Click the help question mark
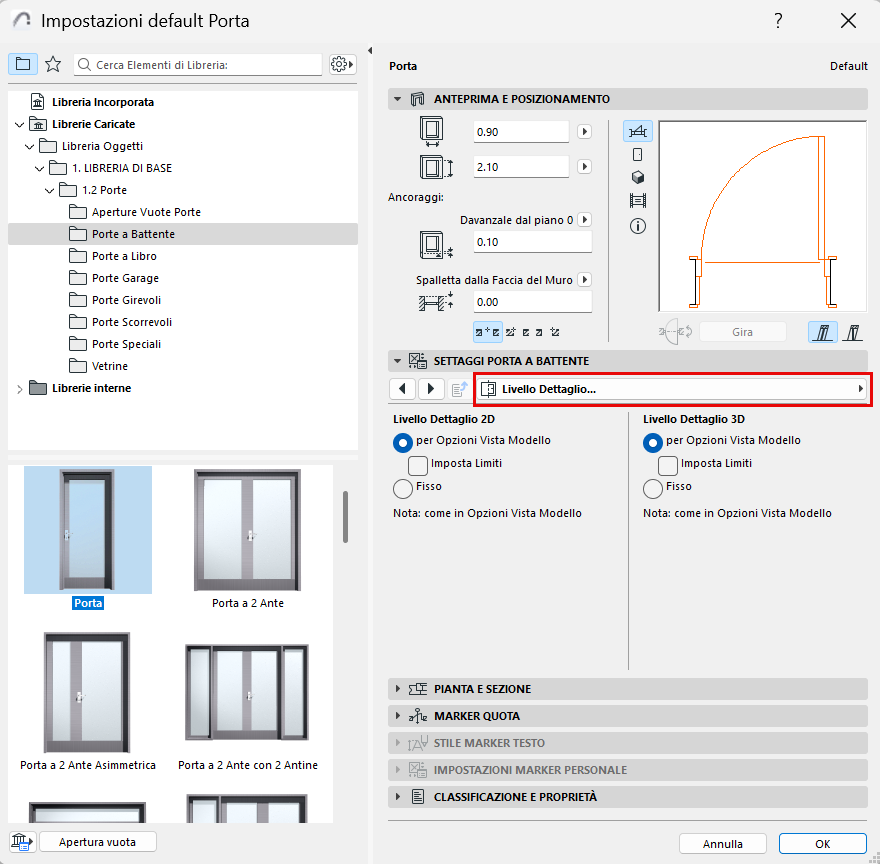 [x=778, y=21]
